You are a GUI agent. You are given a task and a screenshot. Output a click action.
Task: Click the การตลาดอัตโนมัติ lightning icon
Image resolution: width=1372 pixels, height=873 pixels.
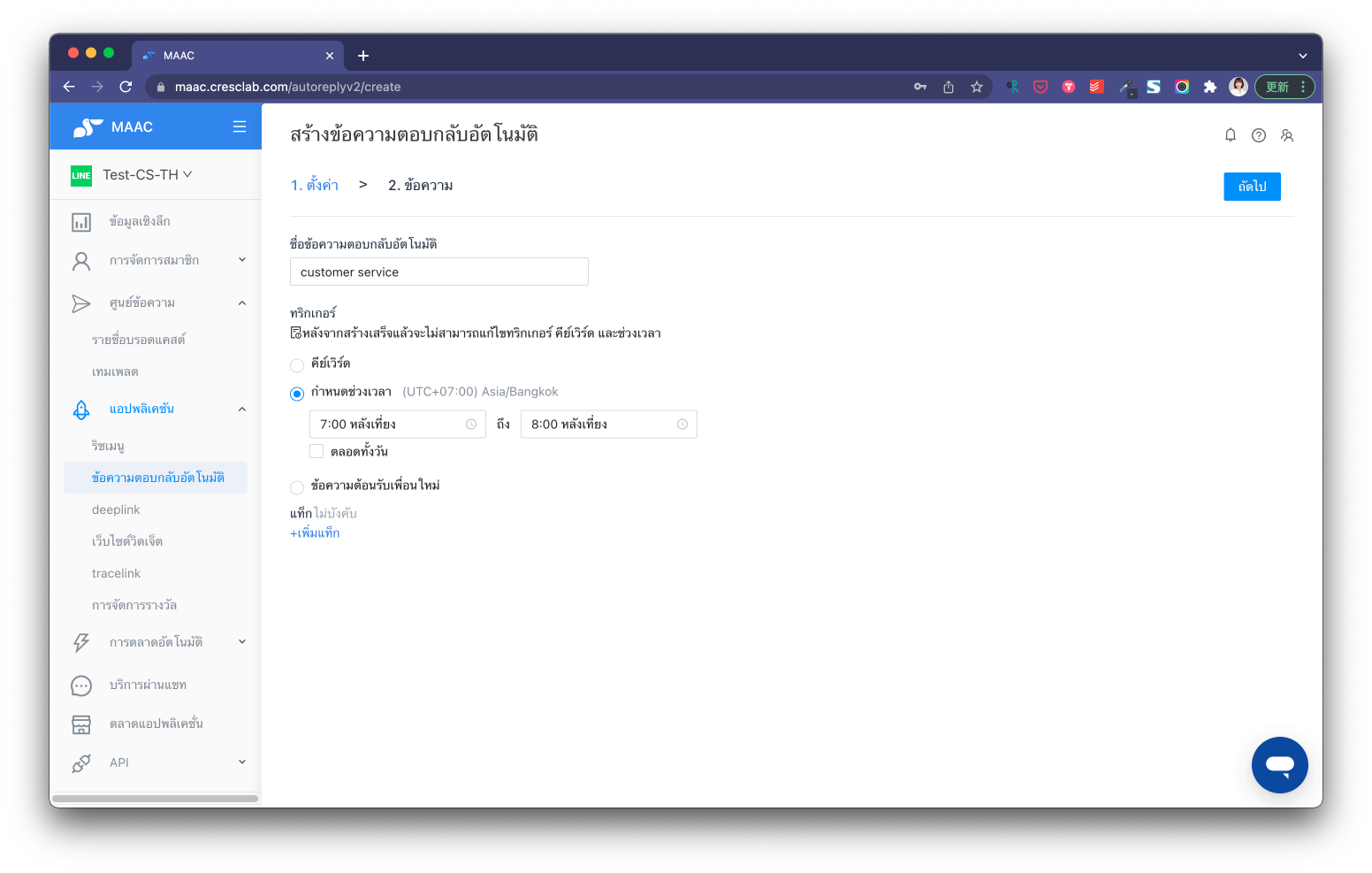[x=81, y=643]
